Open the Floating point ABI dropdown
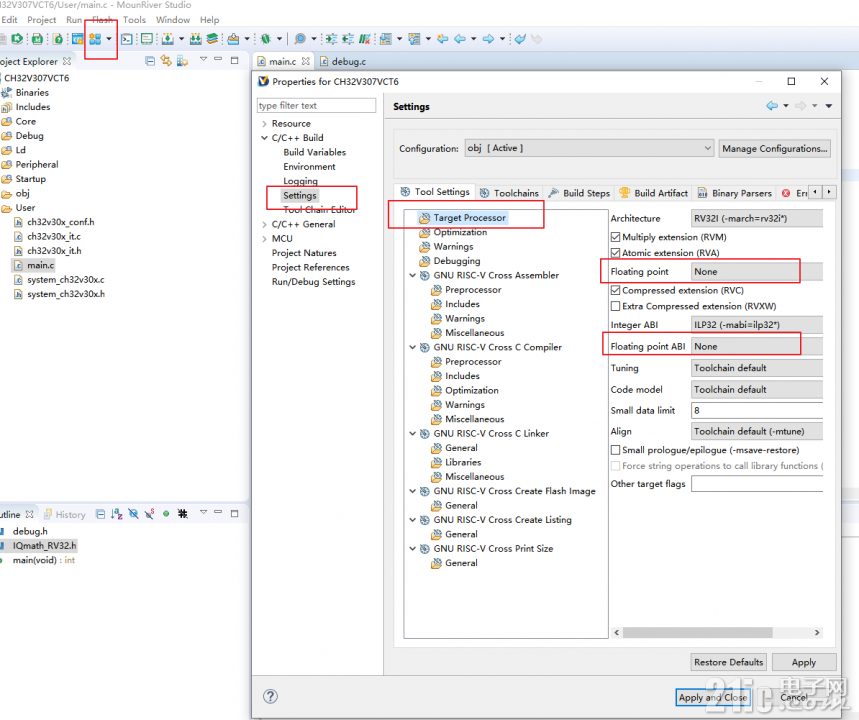 pyautogui.click(x=757, y=346)
